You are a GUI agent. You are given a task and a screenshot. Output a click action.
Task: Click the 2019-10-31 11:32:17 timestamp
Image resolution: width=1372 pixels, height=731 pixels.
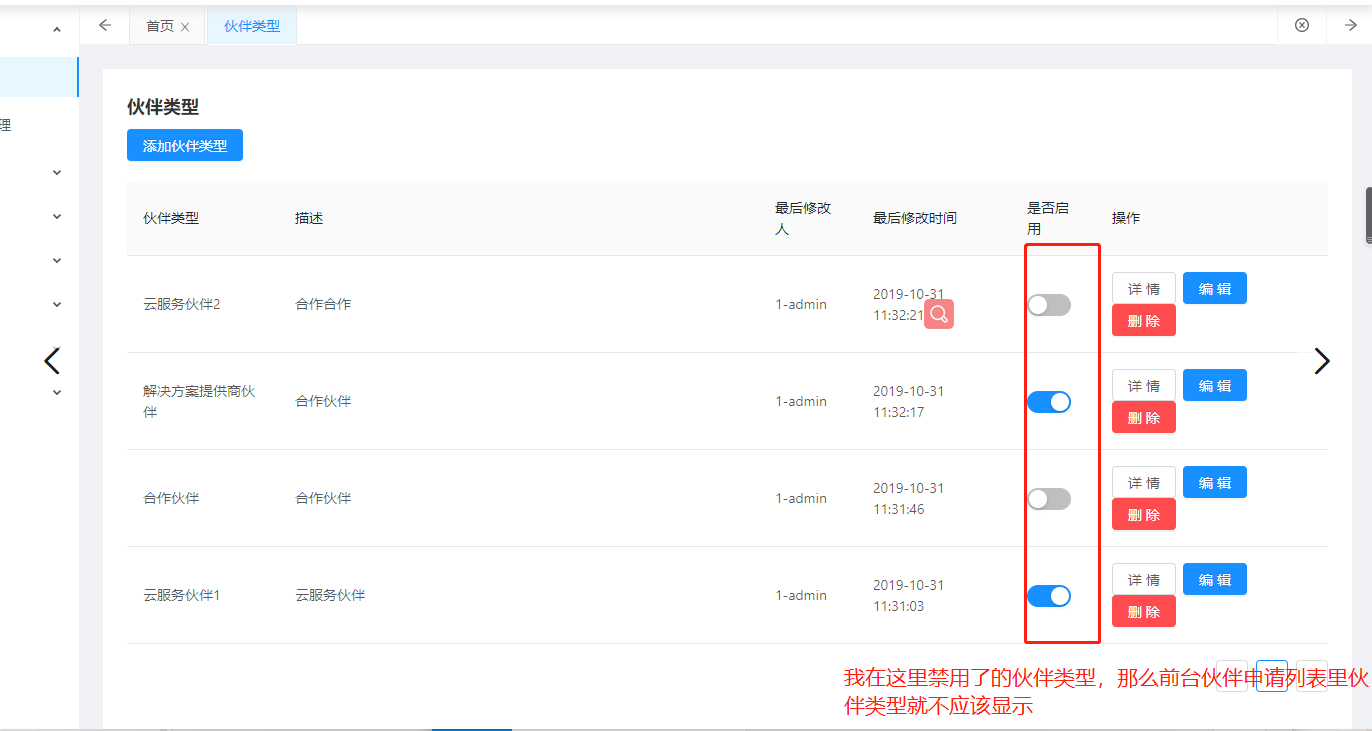(x=908, y=401)
